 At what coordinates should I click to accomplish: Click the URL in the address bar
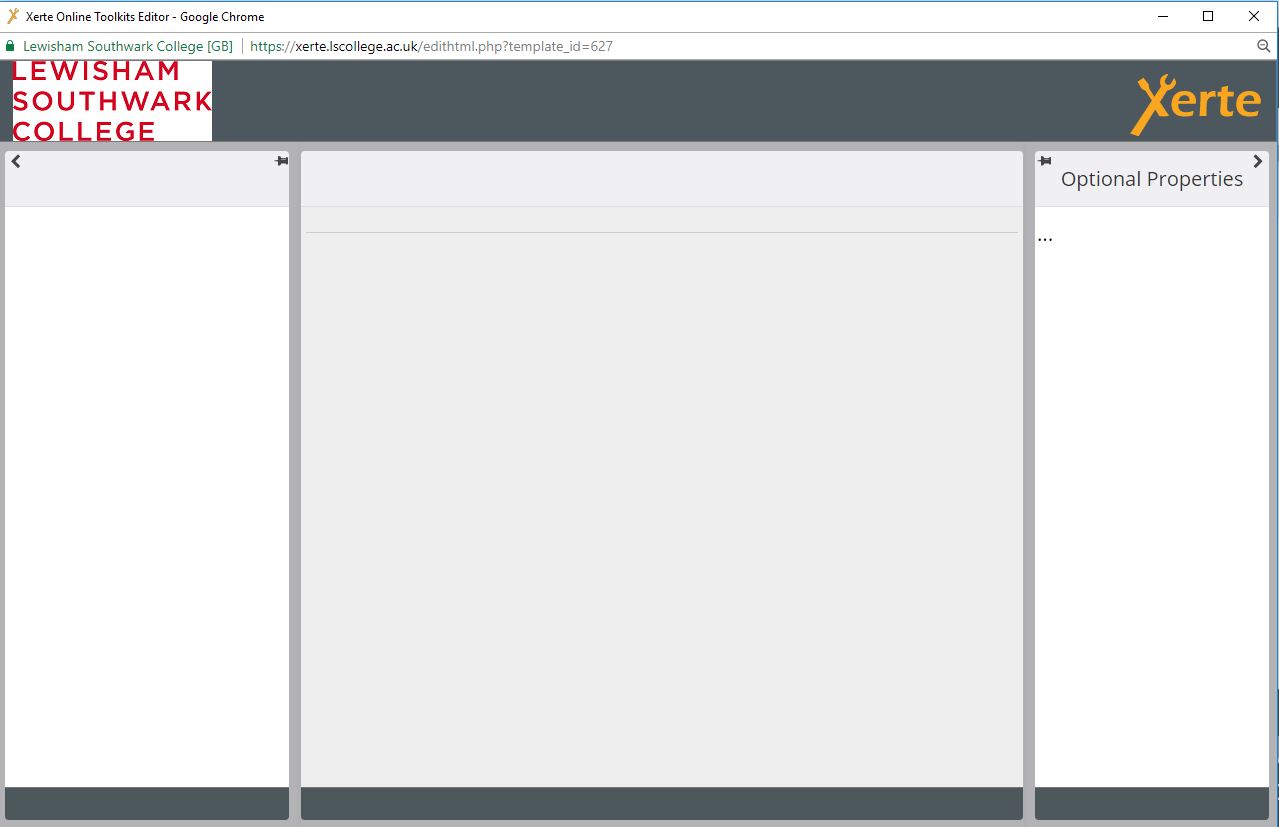pos(431,46)
